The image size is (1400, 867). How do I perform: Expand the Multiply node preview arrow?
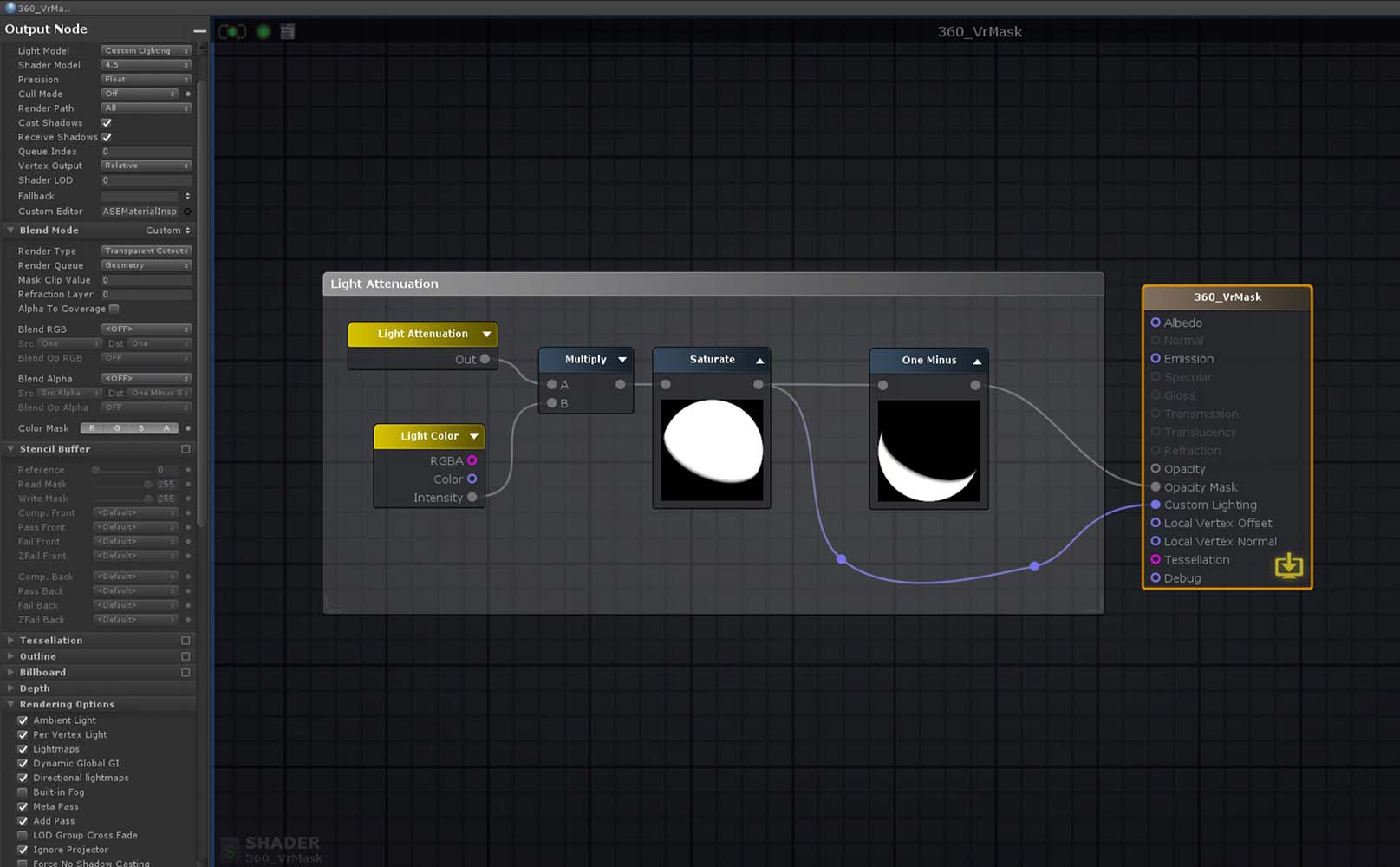[622, 360]
